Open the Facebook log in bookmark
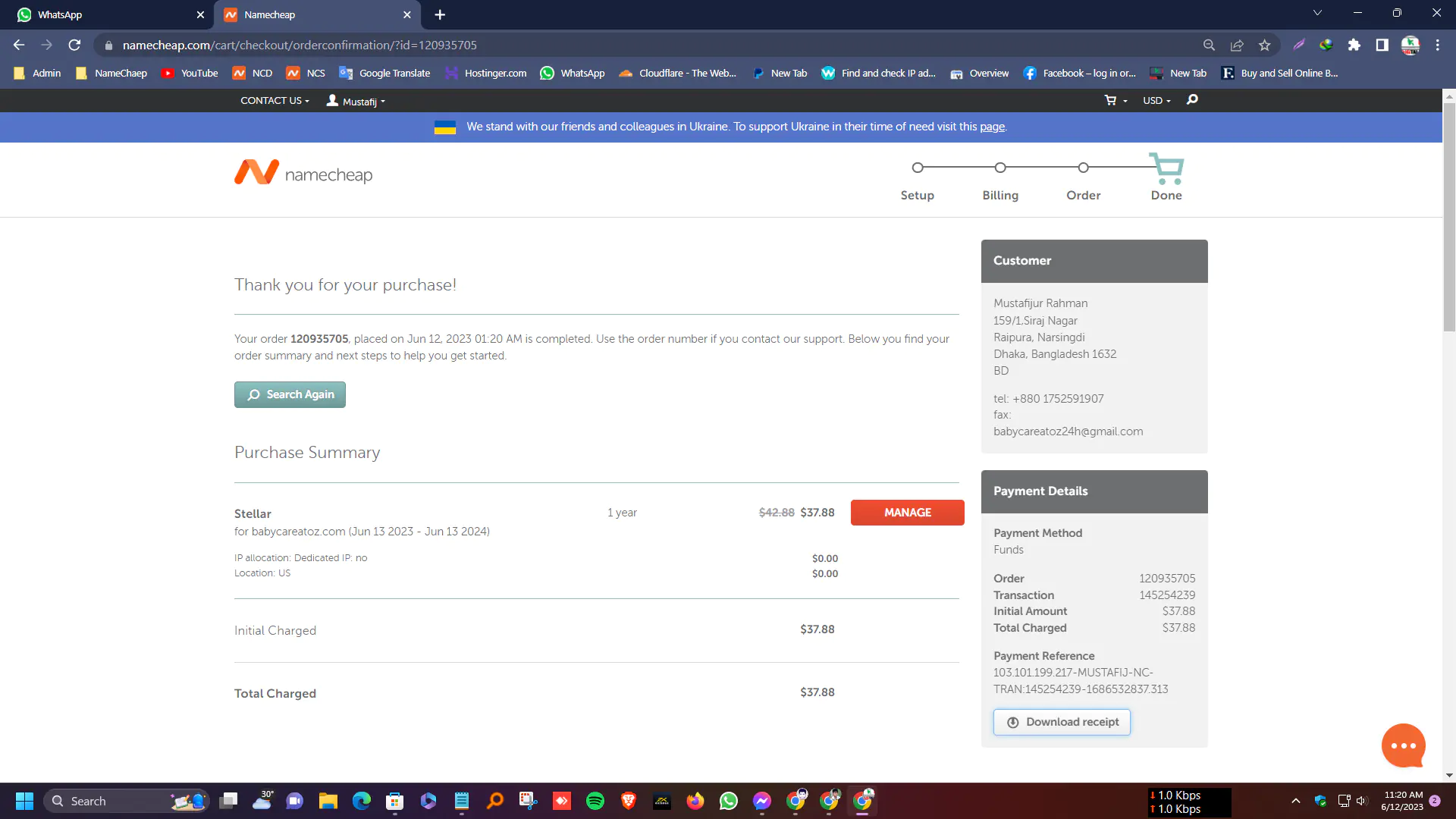Screen dimensions: 1456x819 point(1079,73)
